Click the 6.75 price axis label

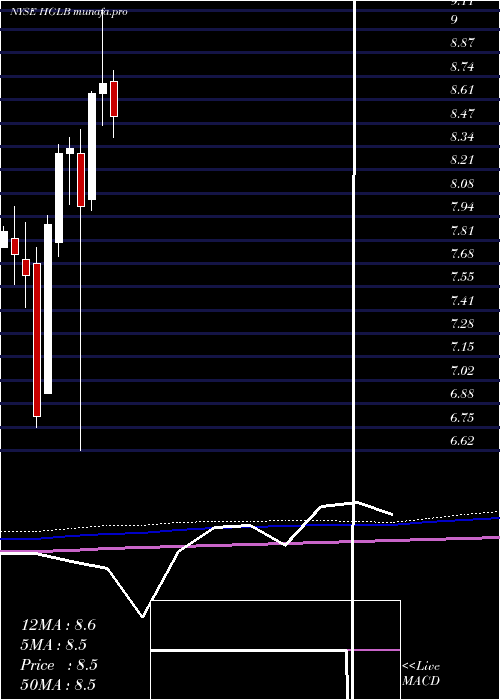tap(462, 418)
